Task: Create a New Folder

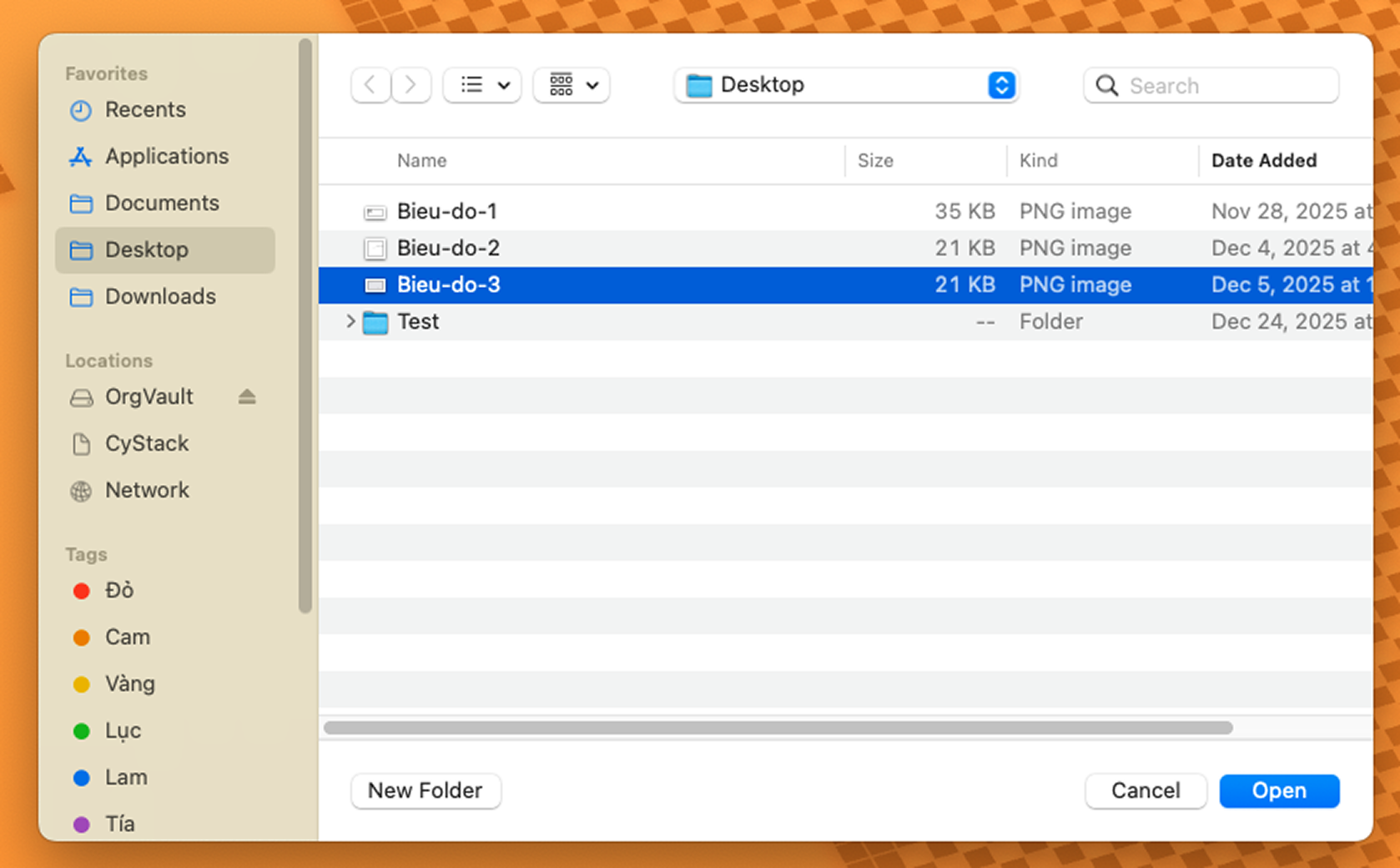Action: [x=426, y=790]
